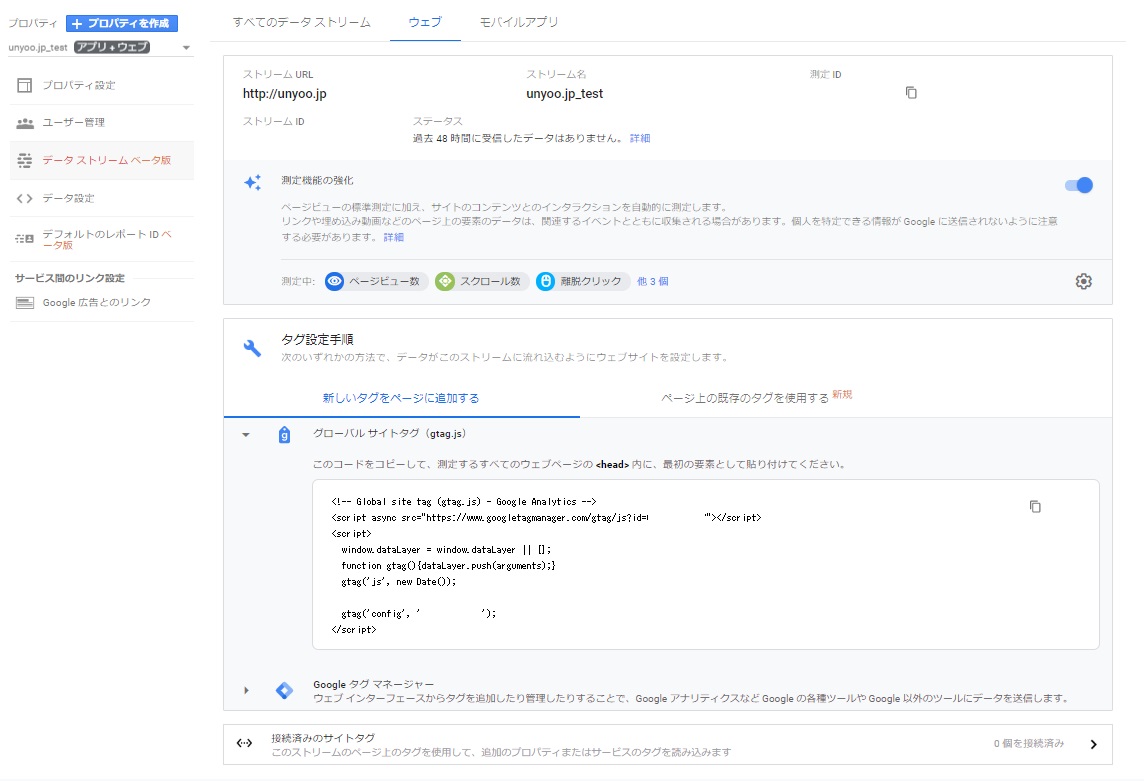Image resolution: width=1144 pixels, height=781 pixels.
Task: Click the プロパティを作成 button
Action: pos(122,23)
